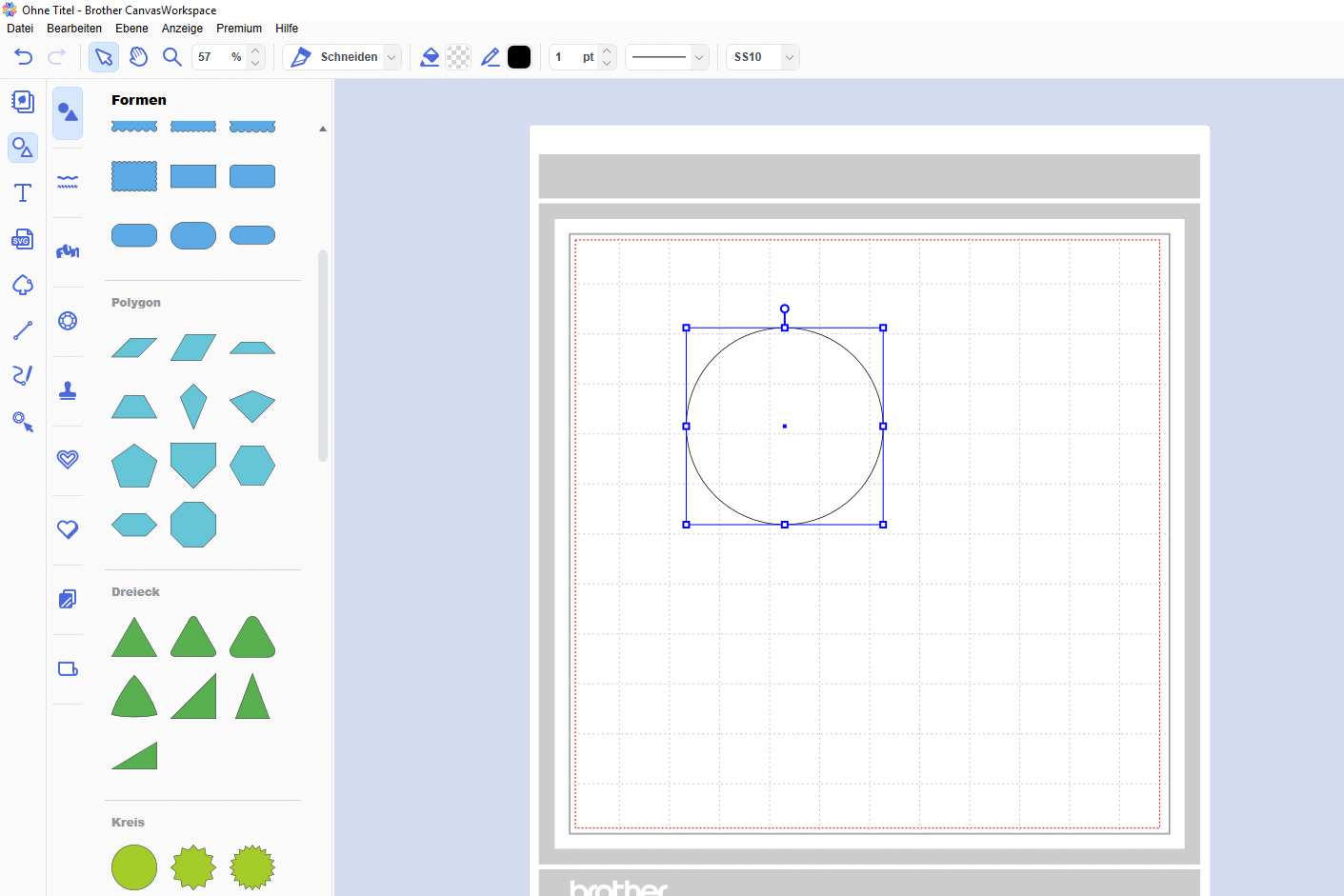Insert the octagon polygon shape
This screenshot has width=1344, height=896.
[x=193, y=525]
